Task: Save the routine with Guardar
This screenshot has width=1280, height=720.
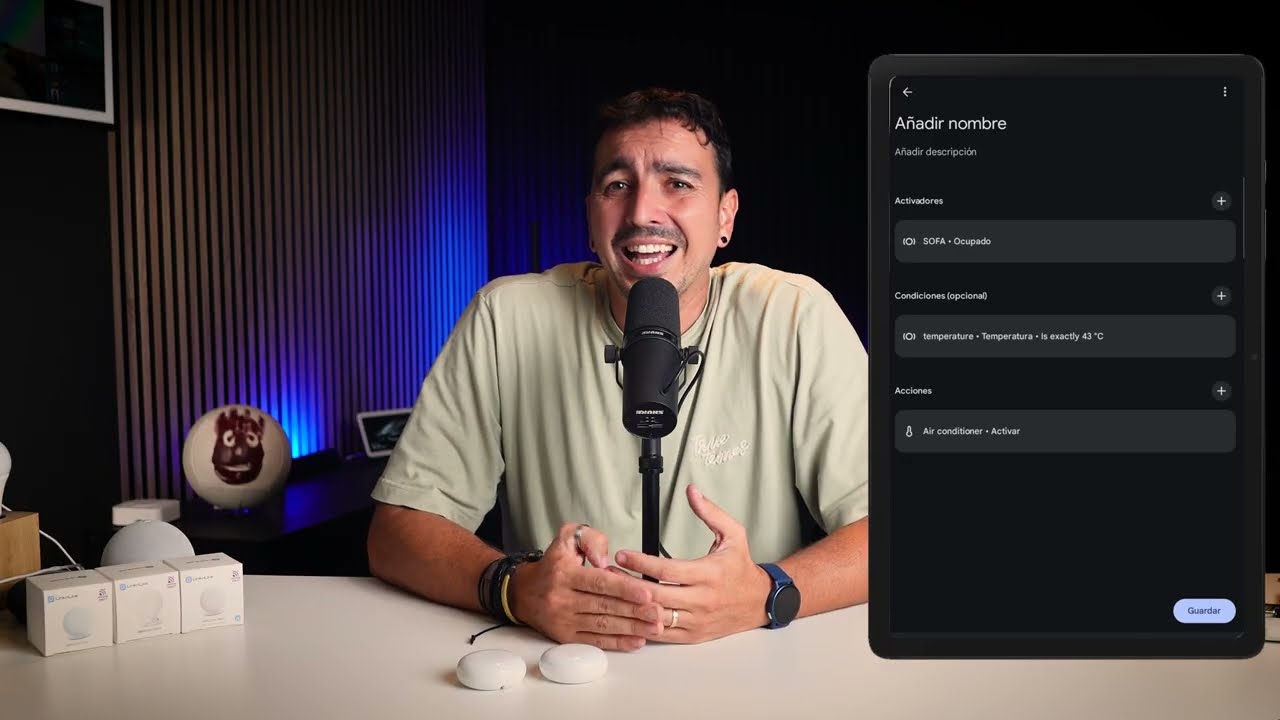Action: 1204,610
